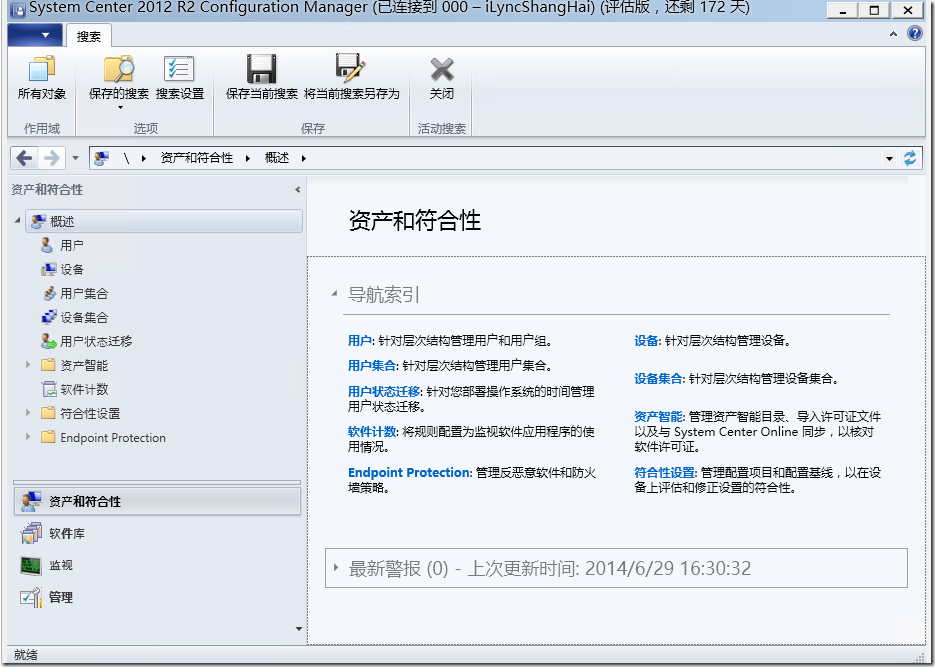
Task: Open the 软件计数 link
Action: click(x=371, y=432)
